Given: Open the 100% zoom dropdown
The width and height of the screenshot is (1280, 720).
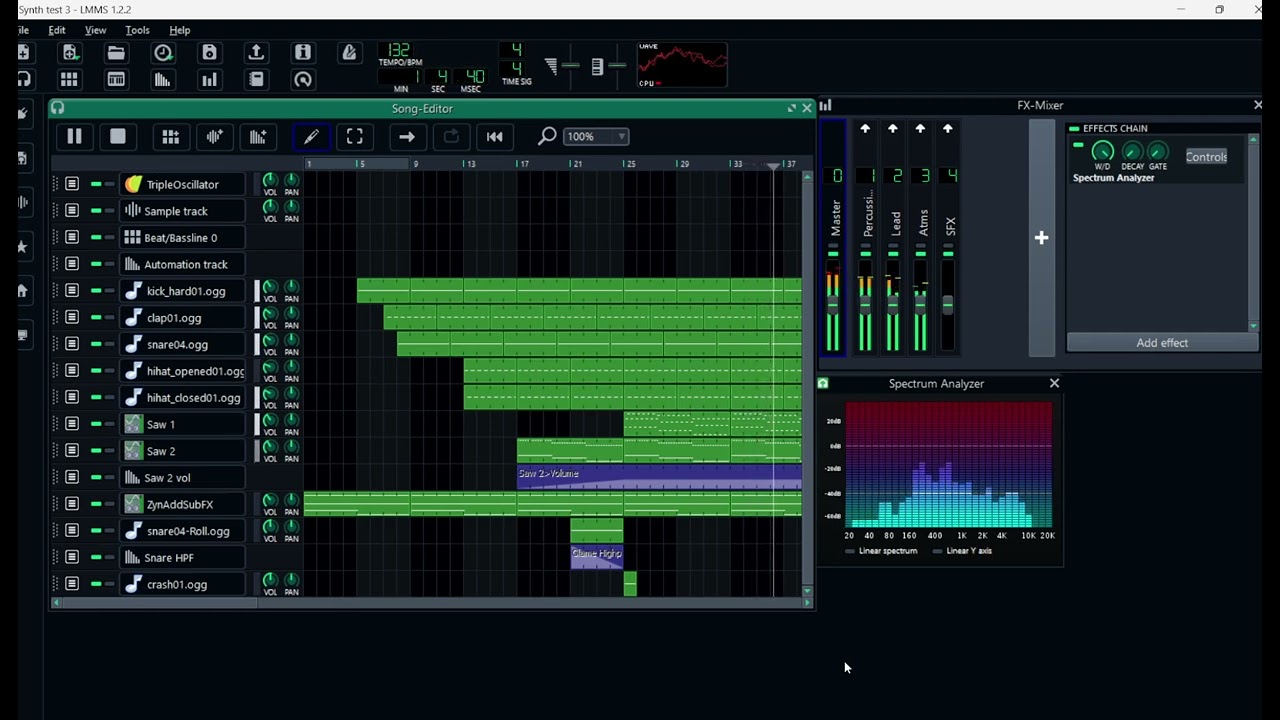Looking at the screenshot, I should pos(597,137).
